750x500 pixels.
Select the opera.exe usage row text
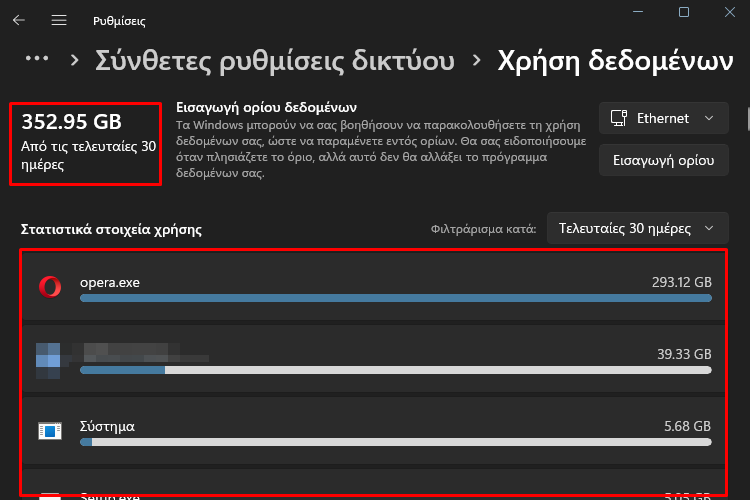point(110,283)
